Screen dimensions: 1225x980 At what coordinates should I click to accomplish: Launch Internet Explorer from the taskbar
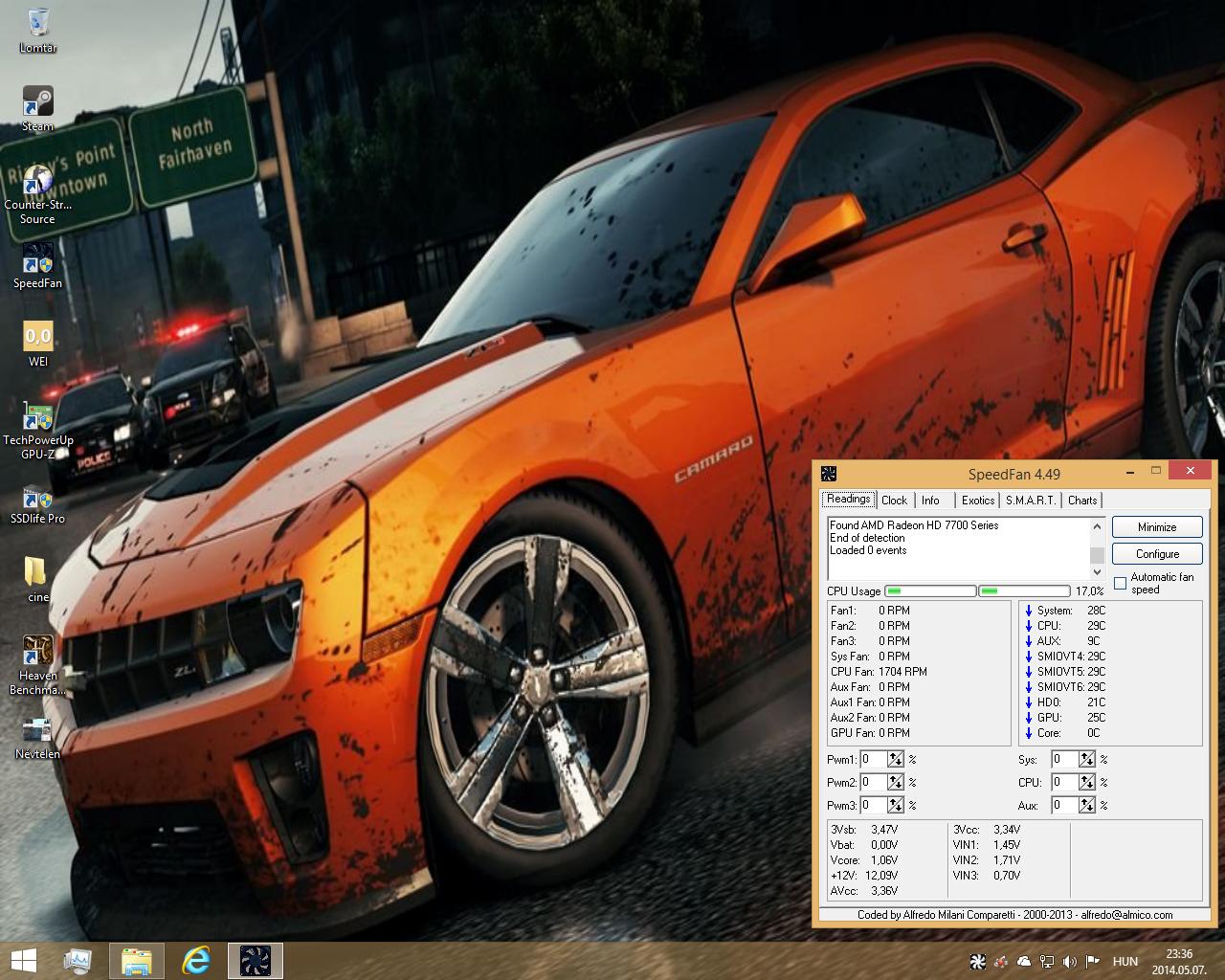pyautogui.click(x=197, y=961)
